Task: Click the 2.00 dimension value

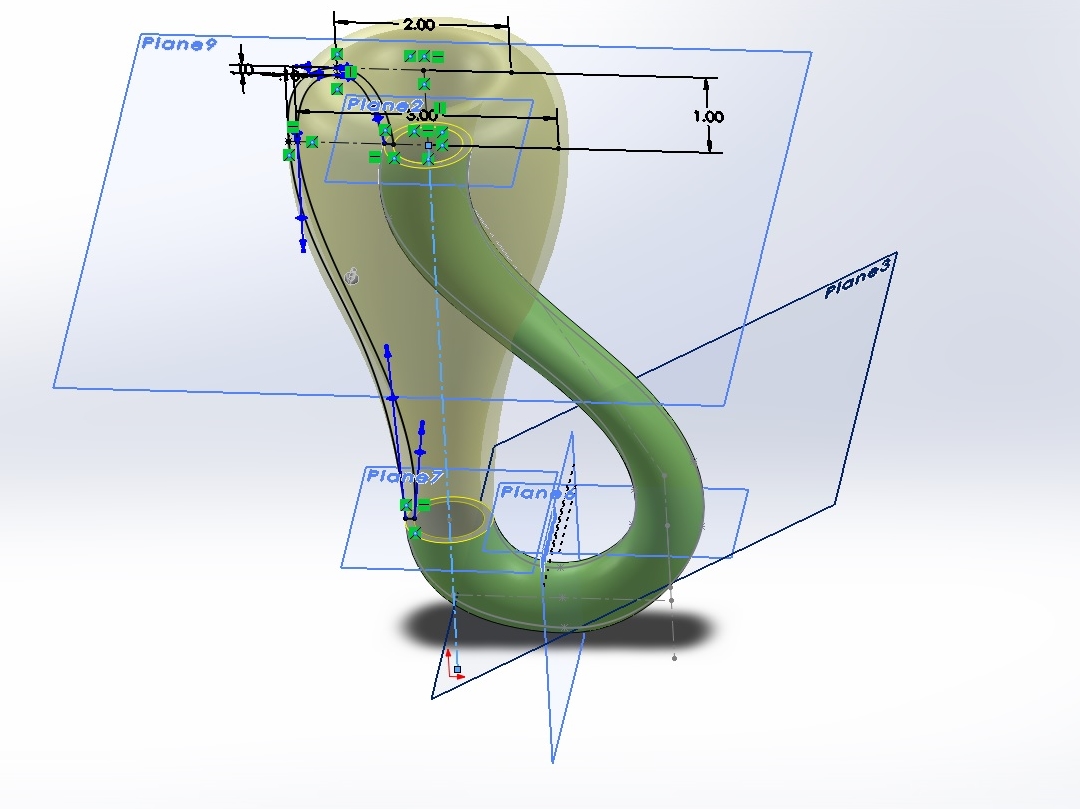Action: pyautogui.click(x=418, y=24)
